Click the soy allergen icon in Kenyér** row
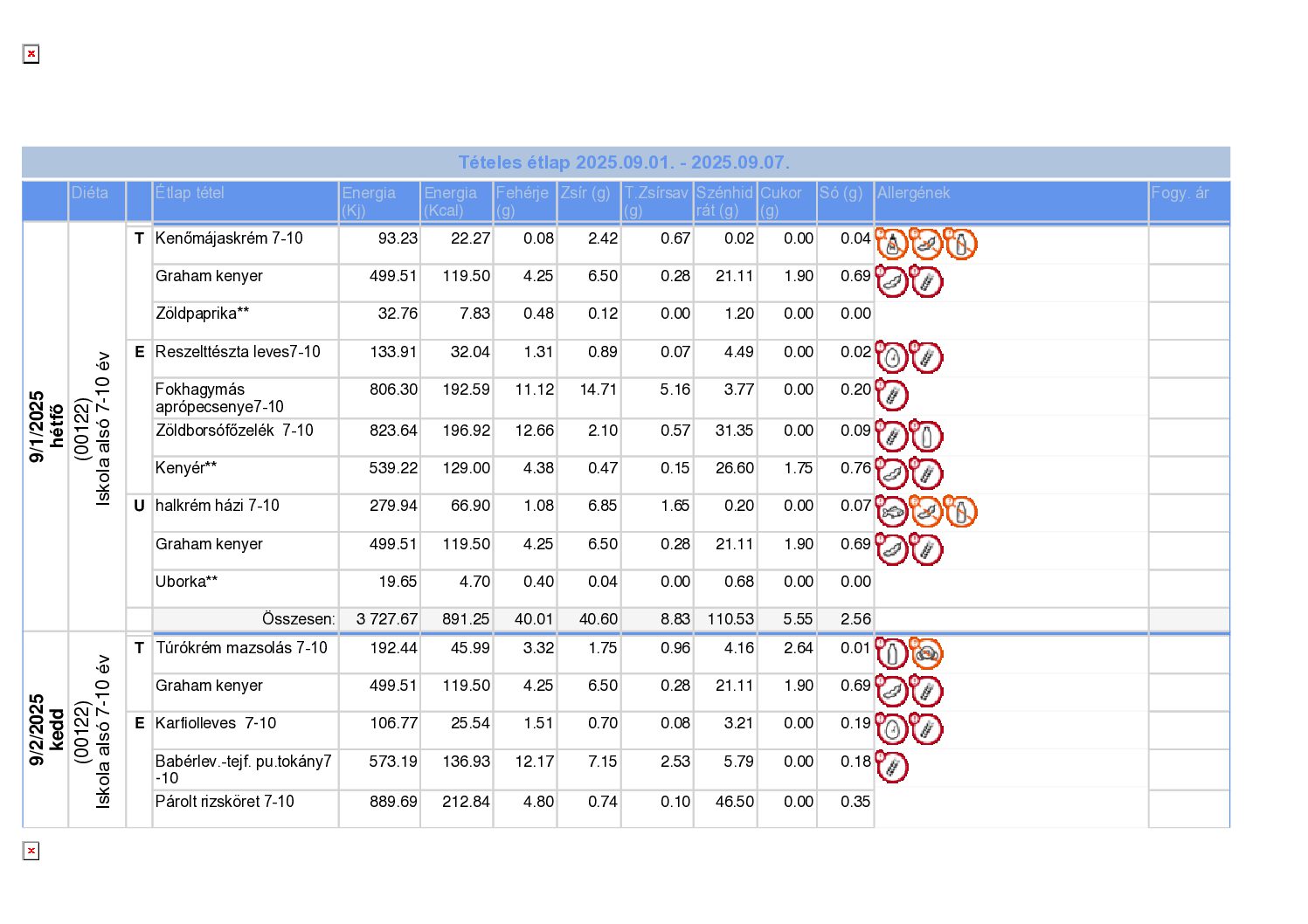This screenshot has width=1308, height=924. 892,474
